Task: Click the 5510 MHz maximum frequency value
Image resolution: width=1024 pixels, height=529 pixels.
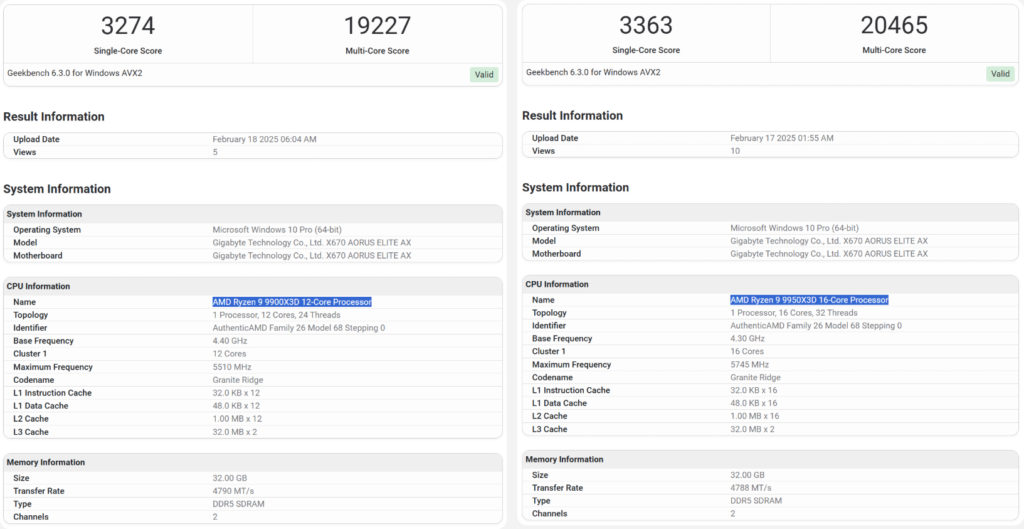Action: 232,367
